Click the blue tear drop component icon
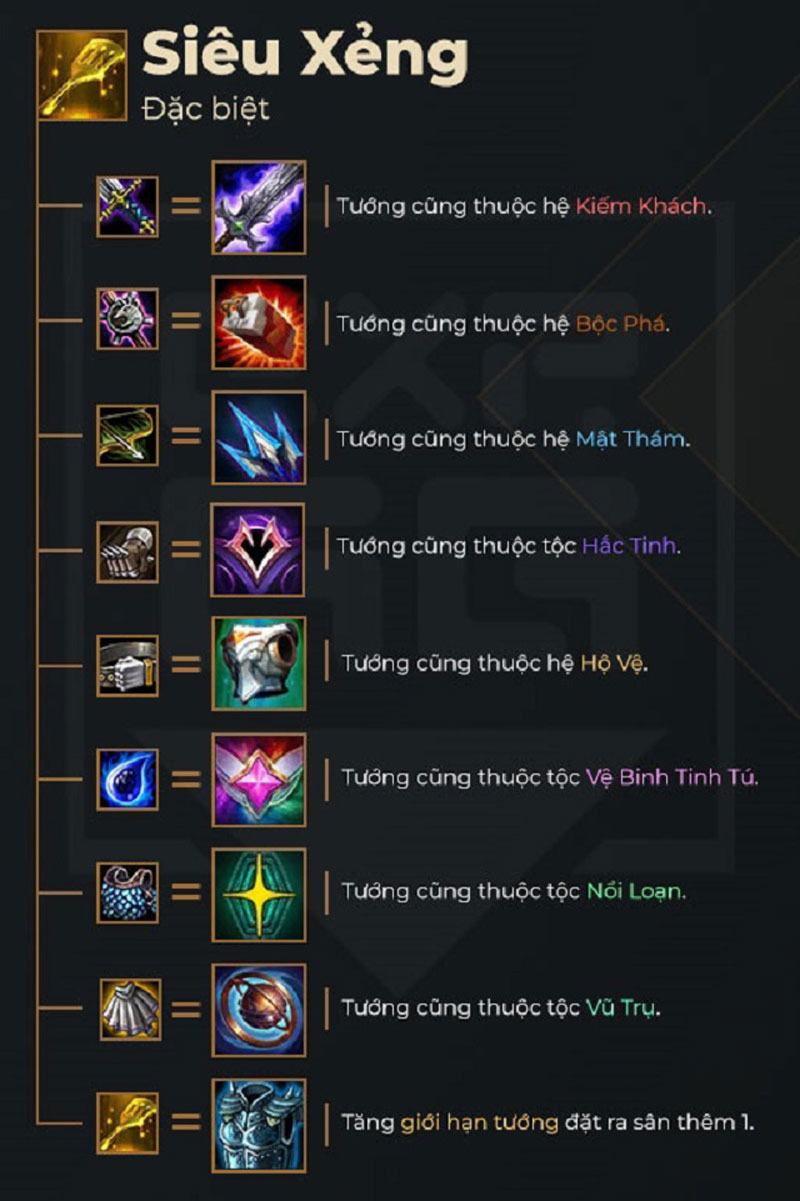800x1201 pixels. click(x=127, y=778)
